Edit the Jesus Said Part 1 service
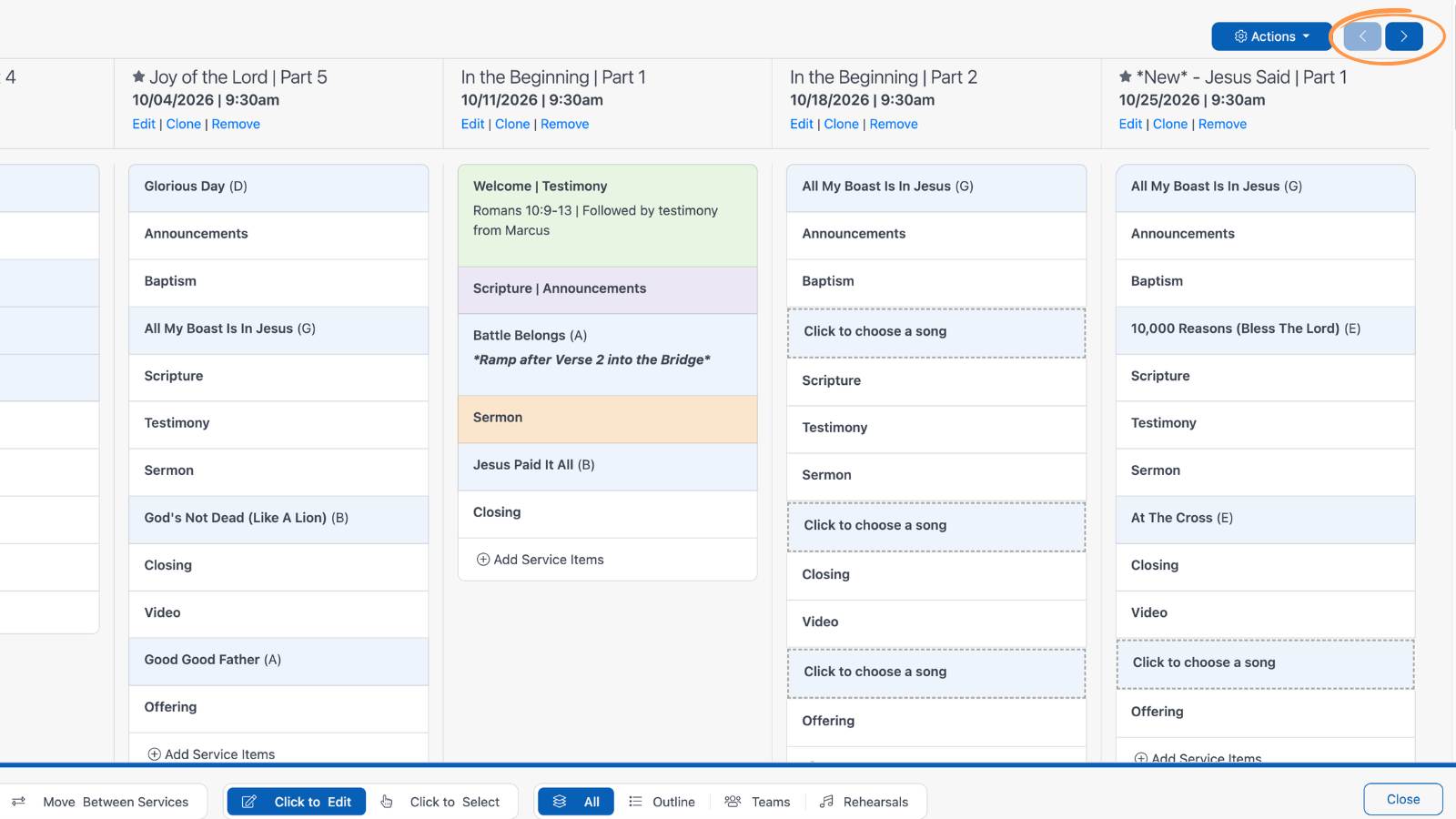The width and height of the screenshot is (1456, 819). pos(1130,124)
